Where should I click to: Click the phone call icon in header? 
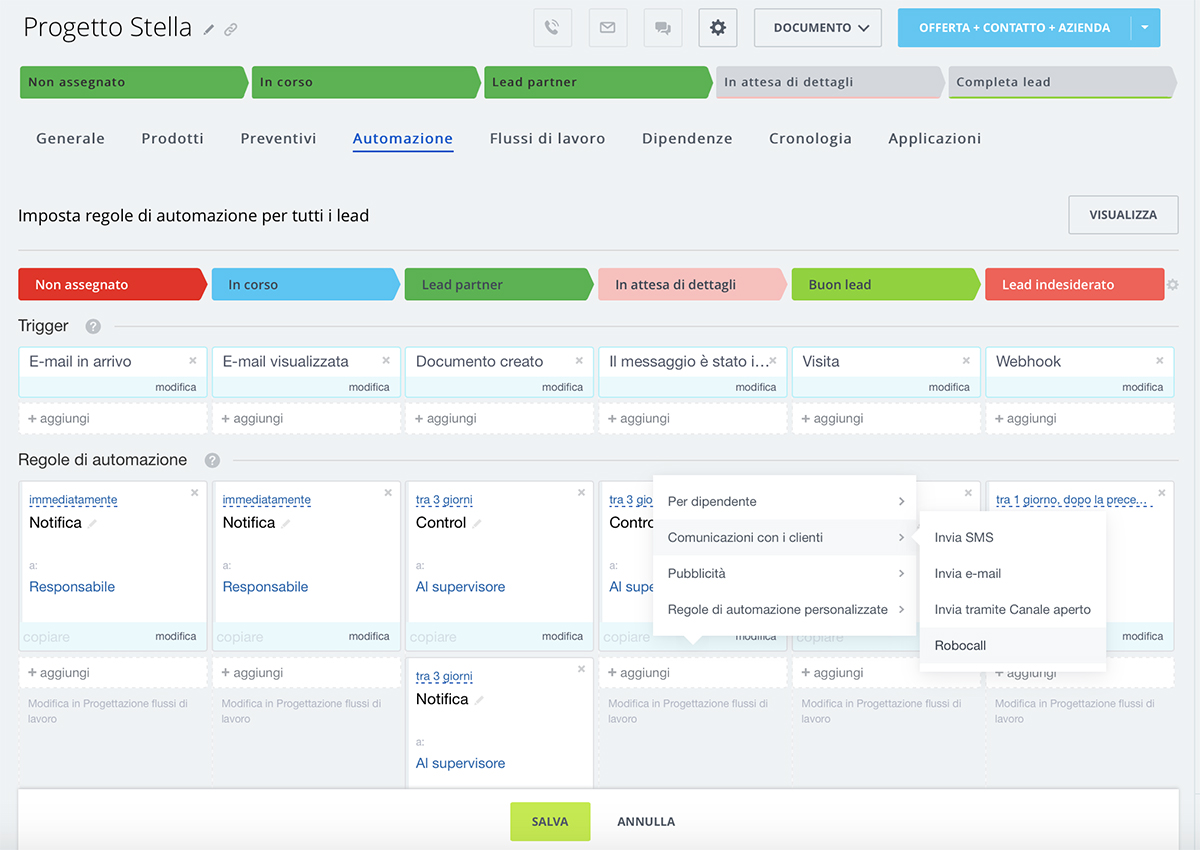tap(553, 28)
